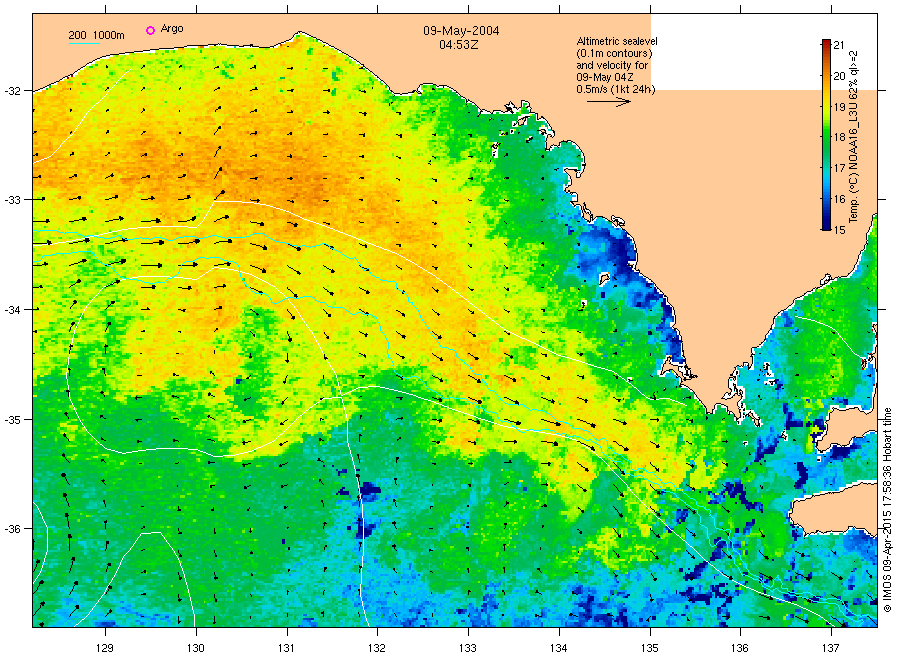Click latitude axis label -36

click(13, 529)
